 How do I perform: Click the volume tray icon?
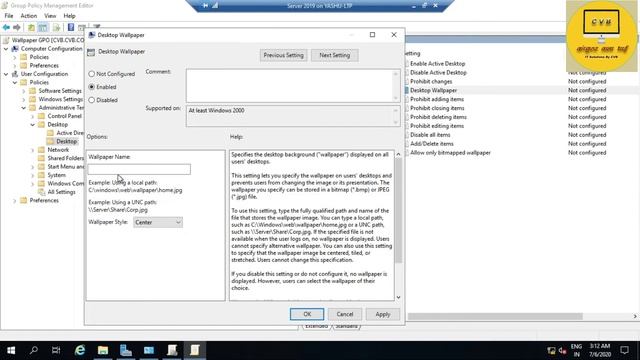coord(562,351)
